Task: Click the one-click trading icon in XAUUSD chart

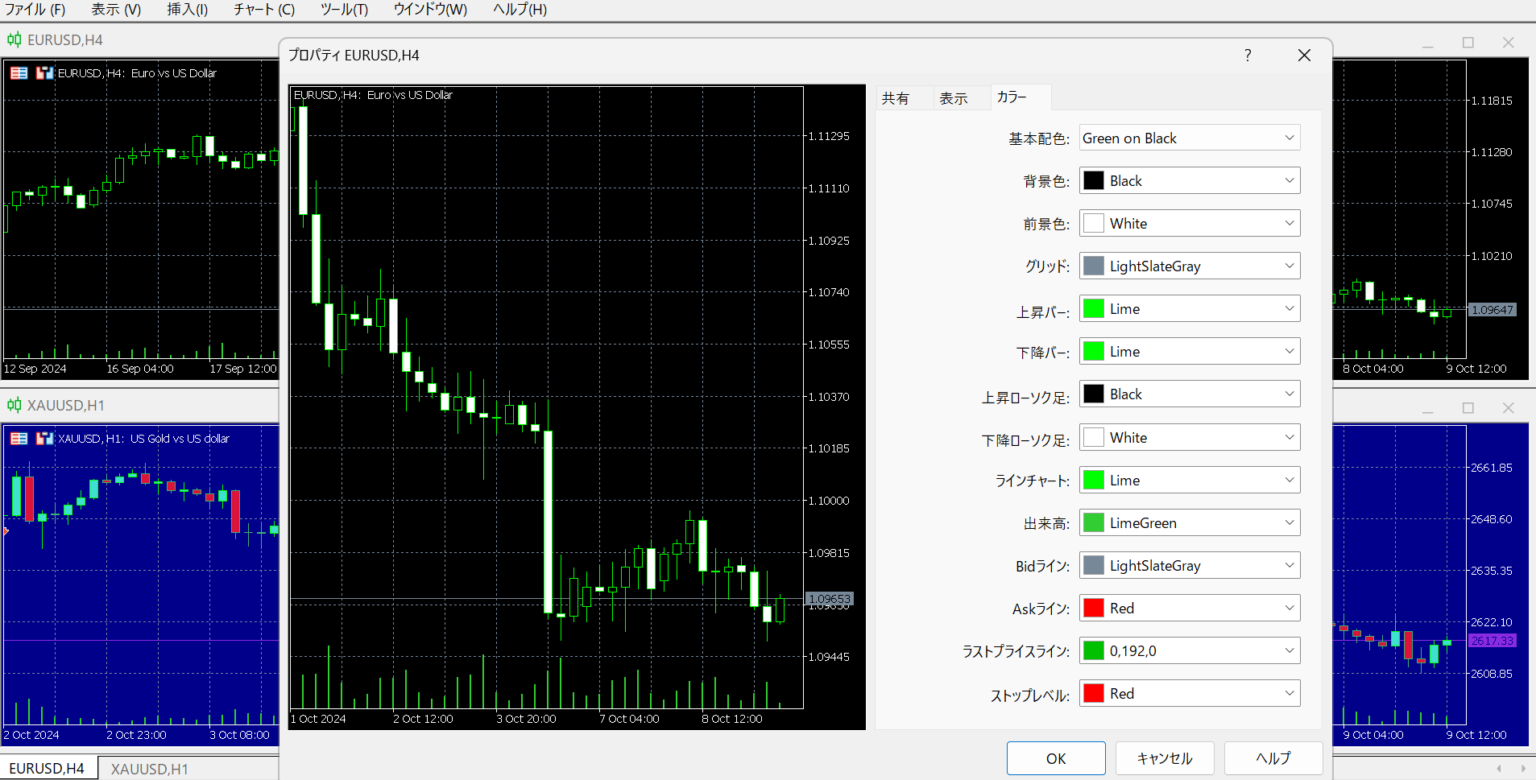Action: click(x=19, y=438)
